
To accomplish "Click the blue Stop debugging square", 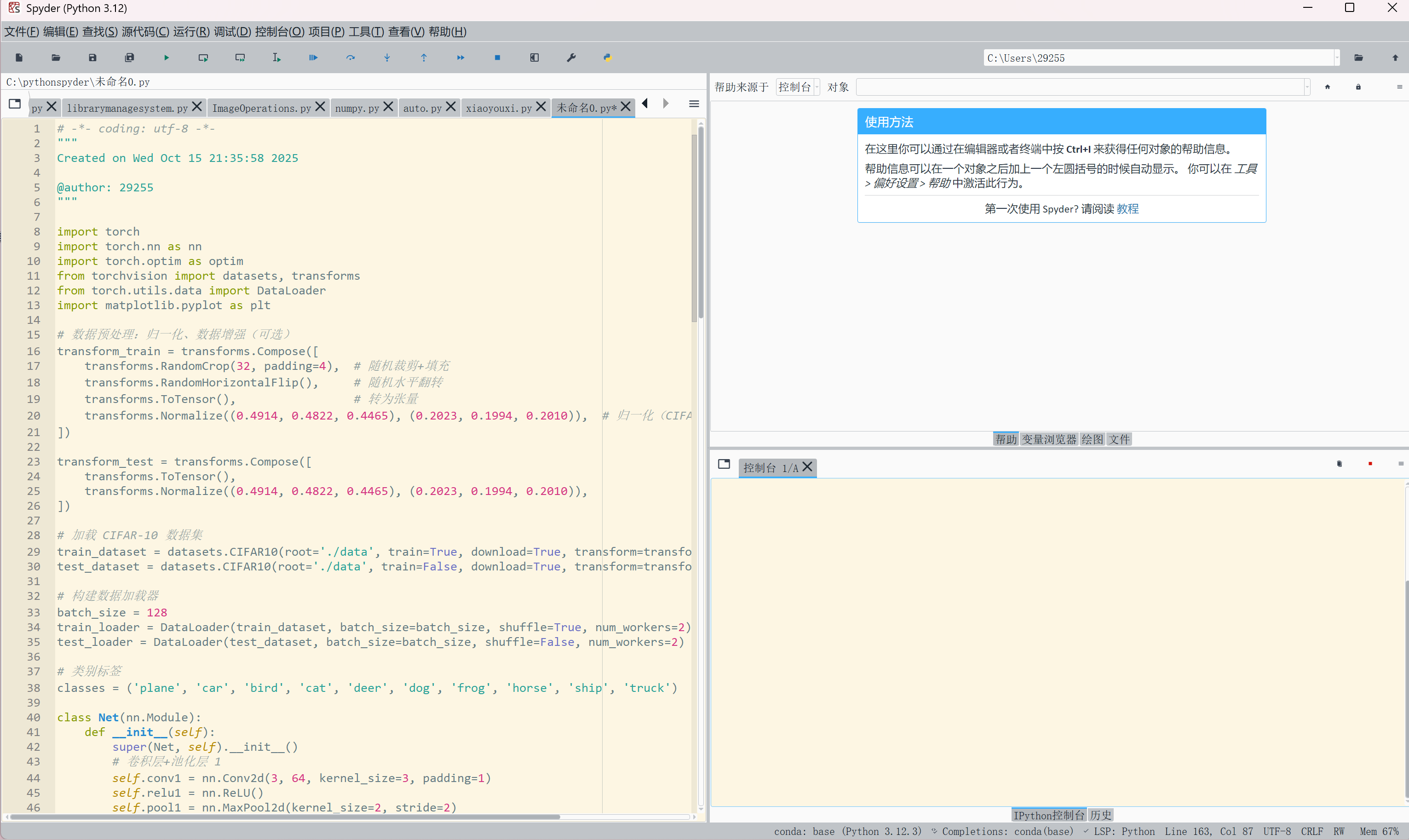I will tap(497, 58).
